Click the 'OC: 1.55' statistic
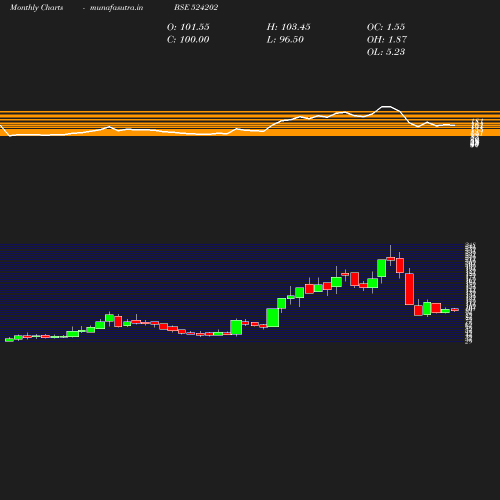500x500 pixels. point(386,27)
